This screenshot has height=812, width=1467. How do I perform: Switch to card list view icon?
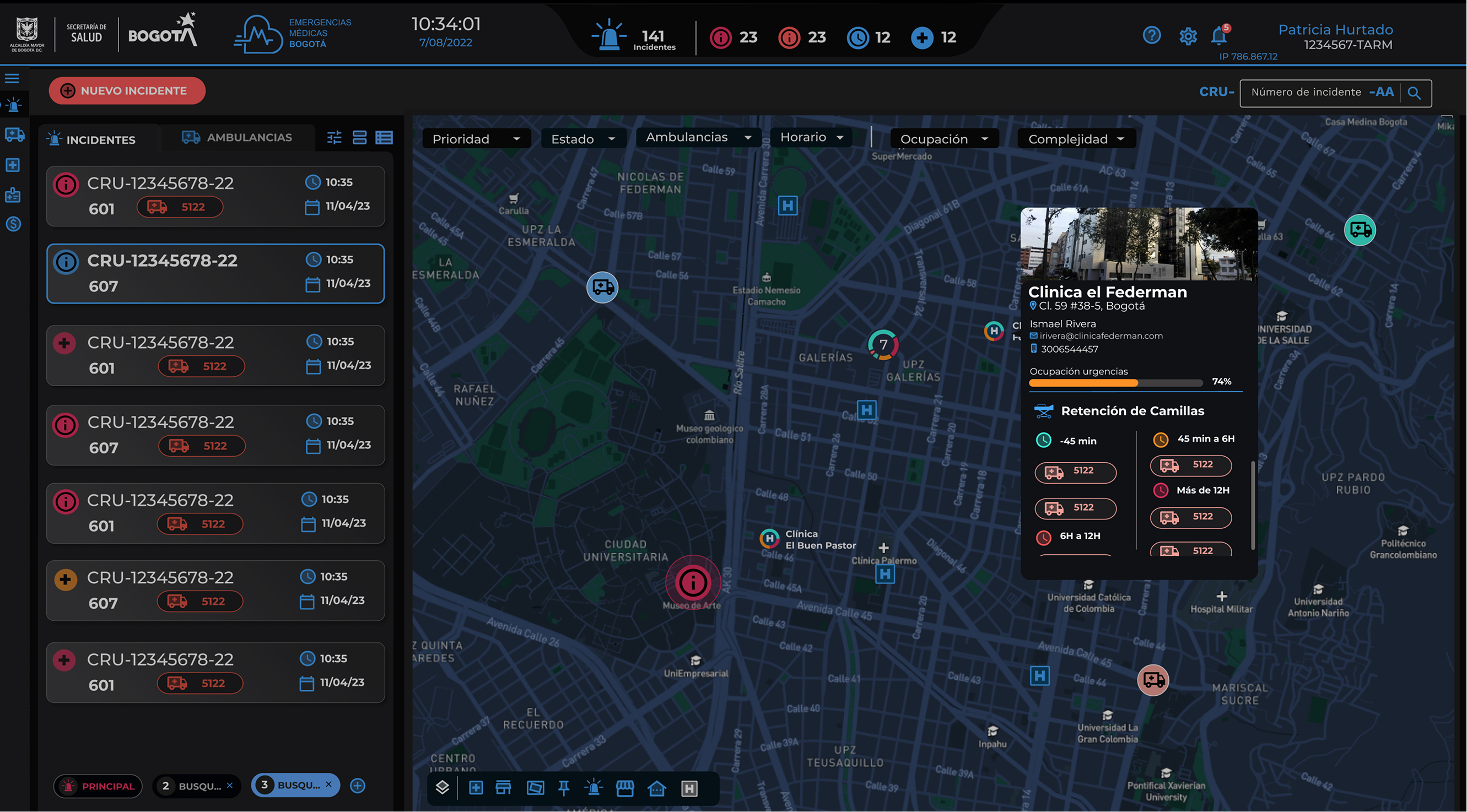(x=359, y=137)
